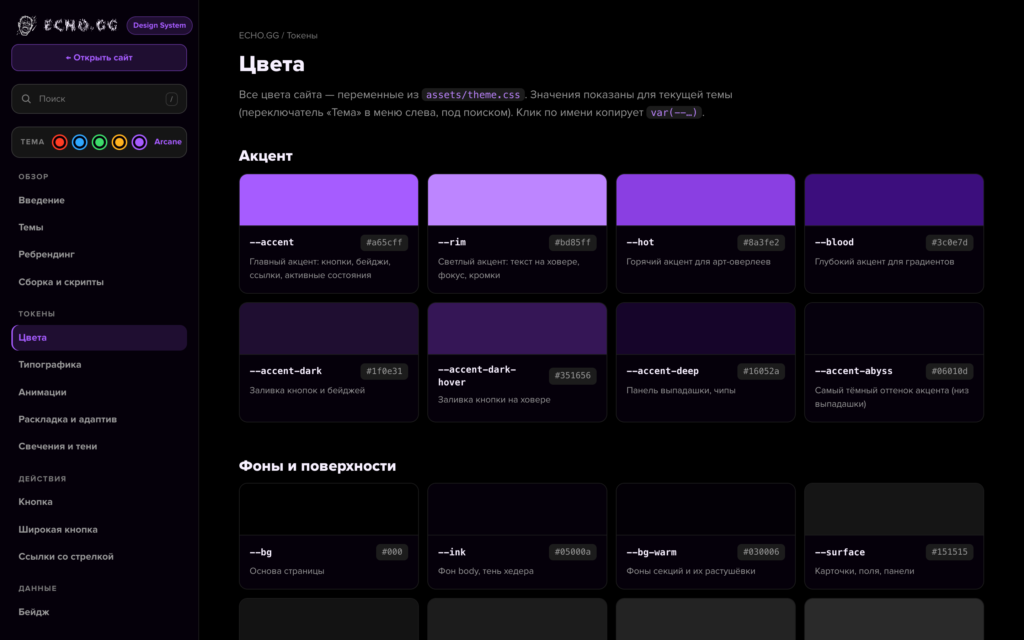Image resolution: width=1024 pixels, height=640 pixels.
Task: Open the Ребрендинг sidebar item
Action: pyautogui.click(x=46, y=255)
